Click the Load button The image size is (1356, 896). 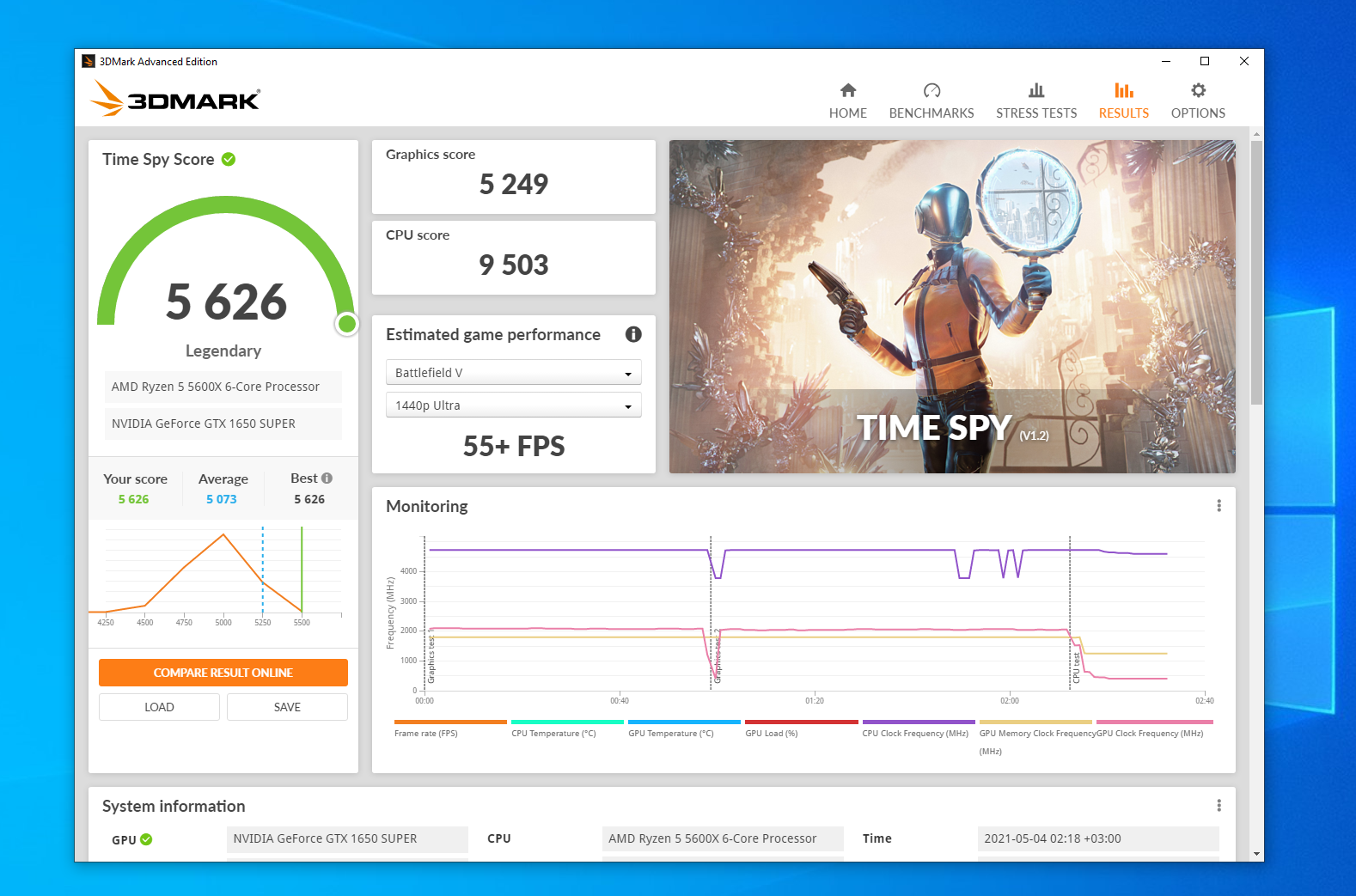(159, 707)
